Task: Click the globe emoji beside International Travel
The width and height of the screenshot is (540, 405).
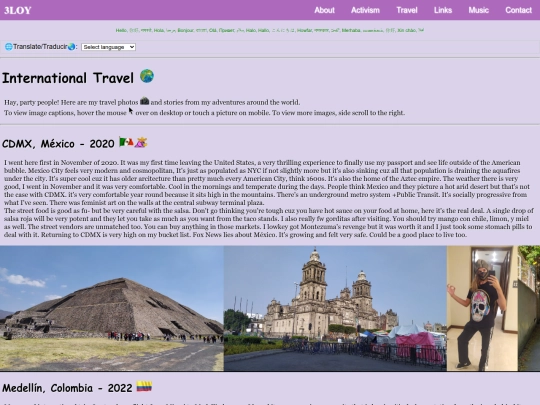Action: pos(147,76)
